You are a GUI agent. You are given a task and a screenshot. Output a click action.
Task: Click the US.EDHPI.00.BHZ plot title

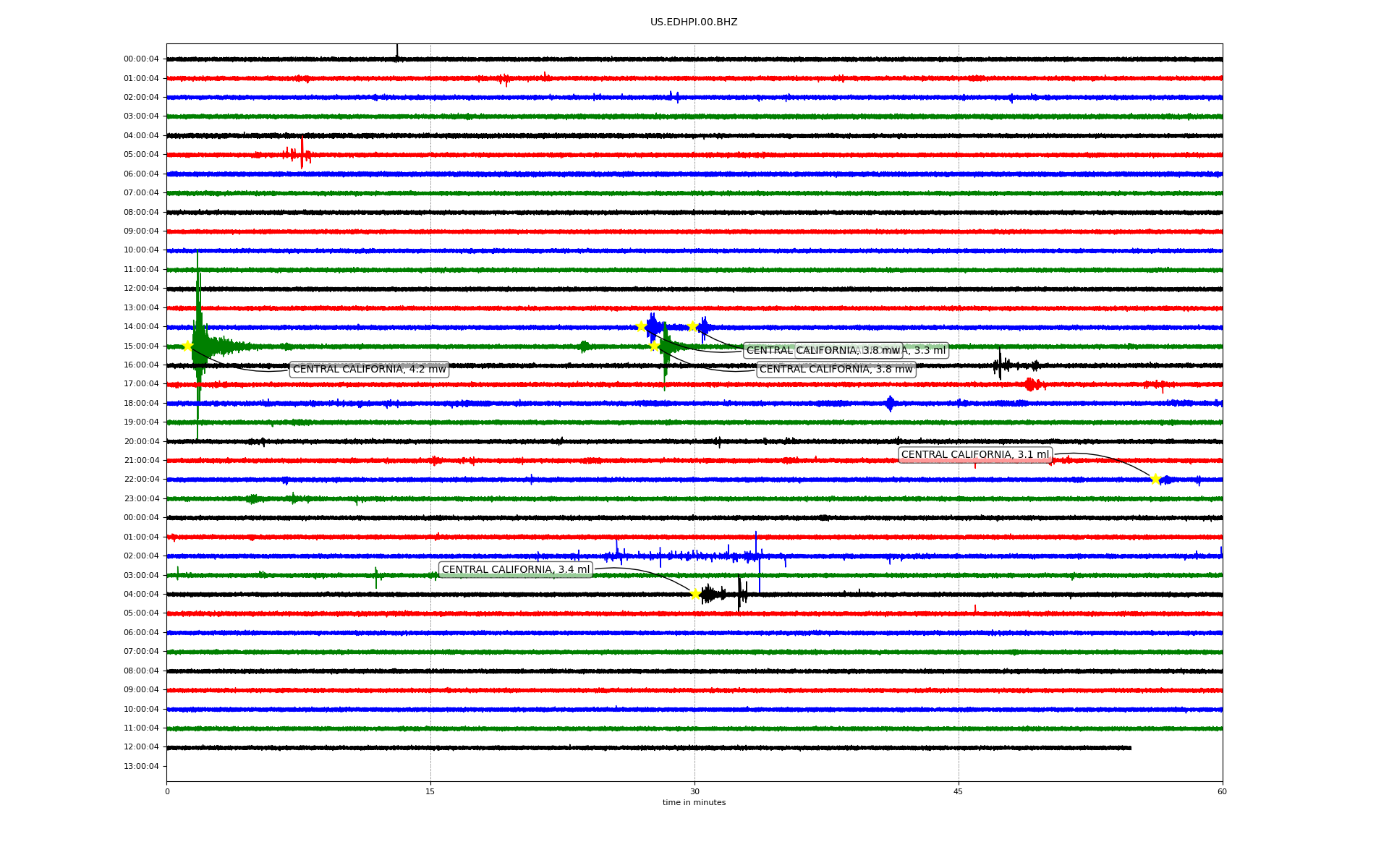click(x=694, y=22)
